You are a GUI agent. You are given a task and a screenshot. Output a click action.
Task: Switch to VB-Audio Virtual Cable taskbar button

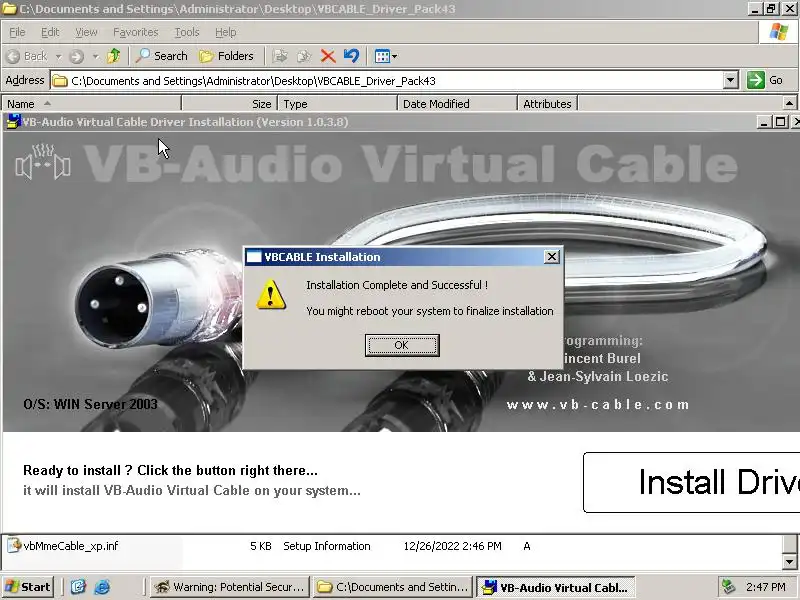556,587
